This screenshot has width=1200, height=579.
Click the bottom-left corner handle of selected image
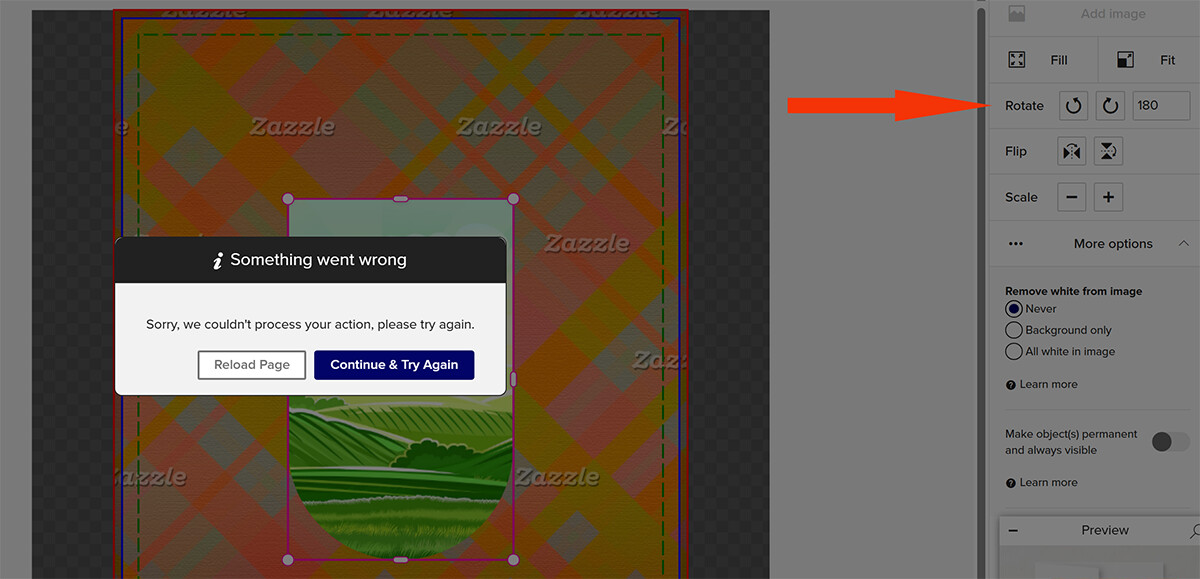click(x=288, y=560)
